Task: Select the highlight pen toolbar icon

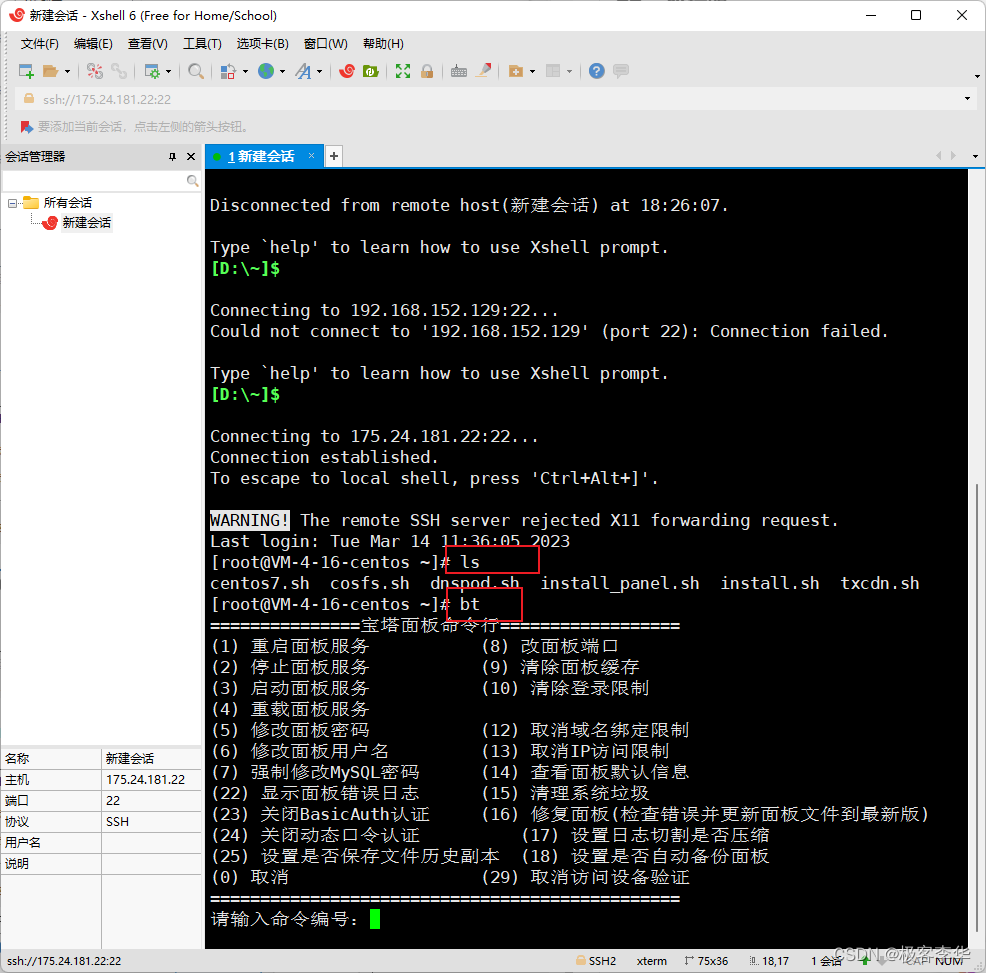Action: (x=483, y=71)
